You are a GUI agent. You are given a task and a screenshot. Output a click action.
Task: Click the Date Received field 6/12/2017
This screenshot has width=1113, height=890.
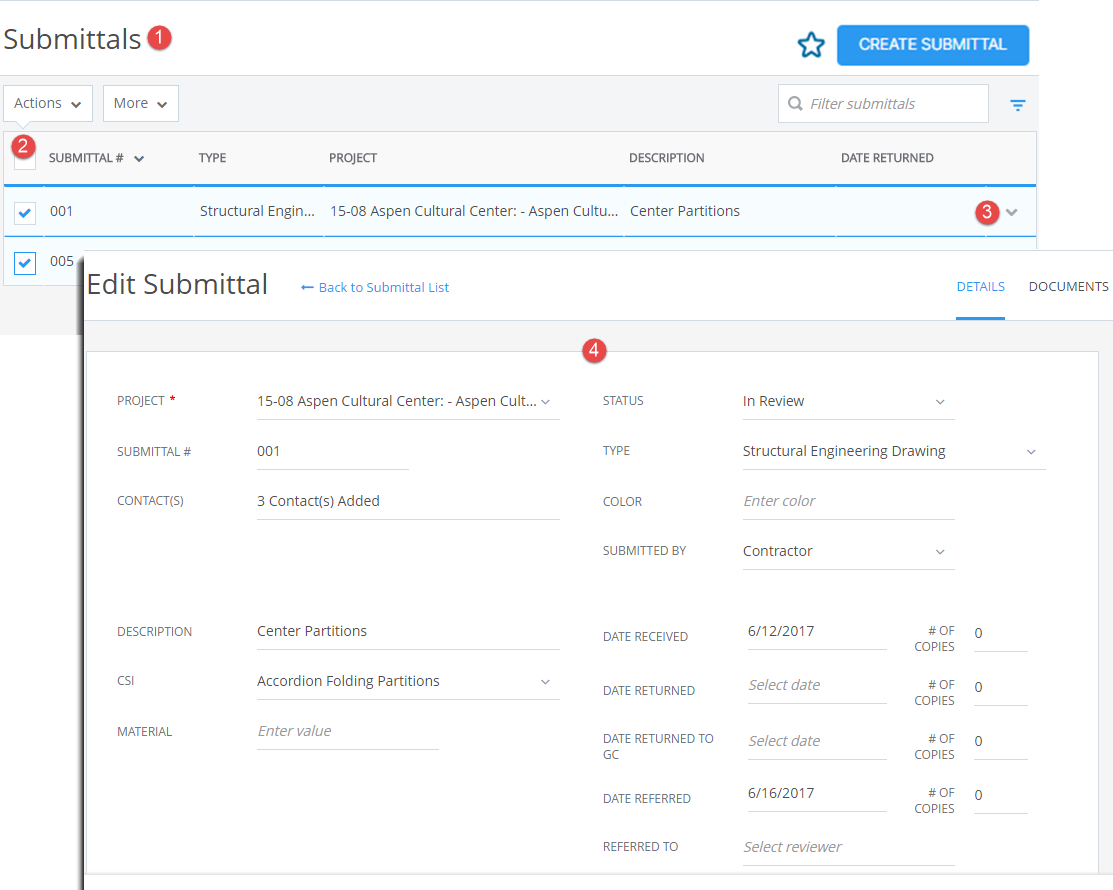coord(817,632)
